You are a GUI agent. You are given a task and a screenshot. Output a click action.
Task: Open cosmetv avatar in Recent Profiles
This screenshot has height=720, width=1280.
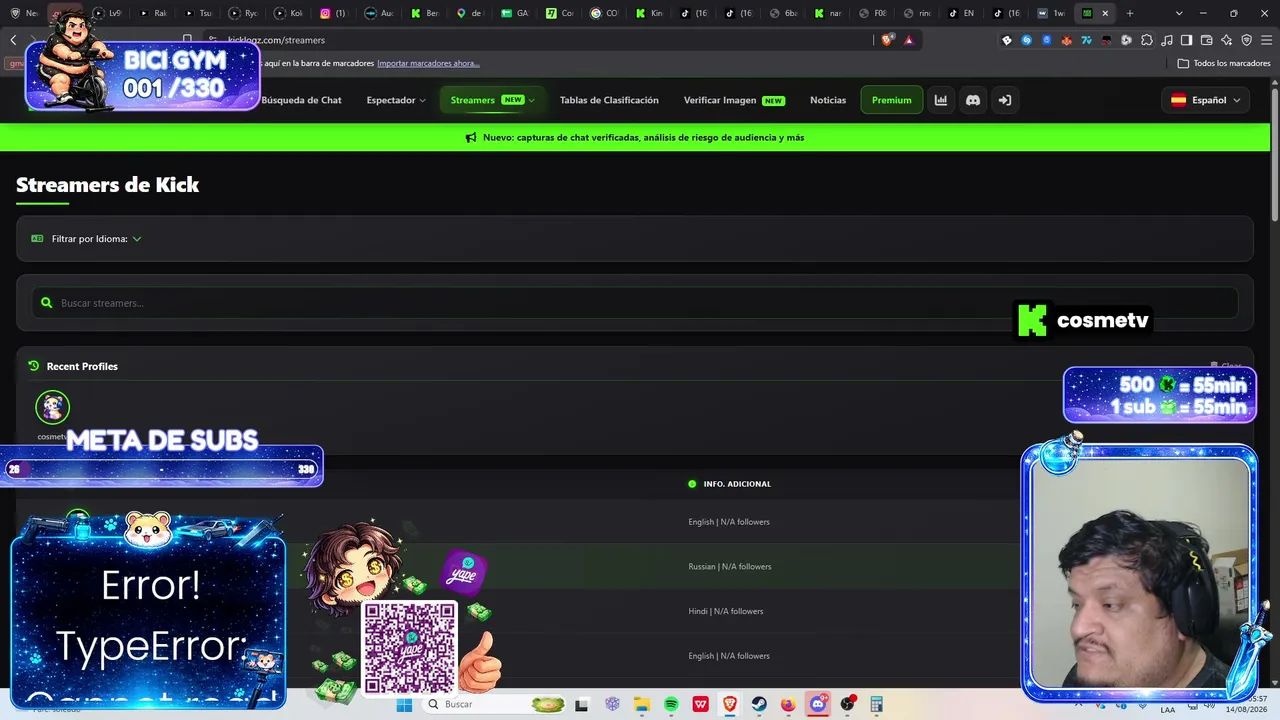click(x=53, y=407)
